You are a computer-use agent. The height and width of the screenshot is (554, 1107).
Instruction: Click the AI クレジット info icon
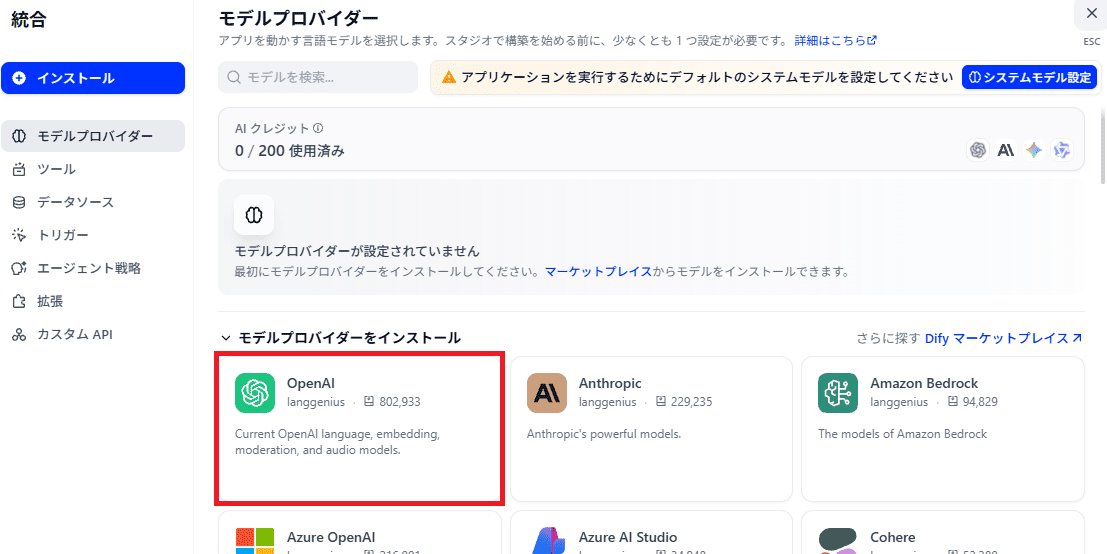point(318,128)
